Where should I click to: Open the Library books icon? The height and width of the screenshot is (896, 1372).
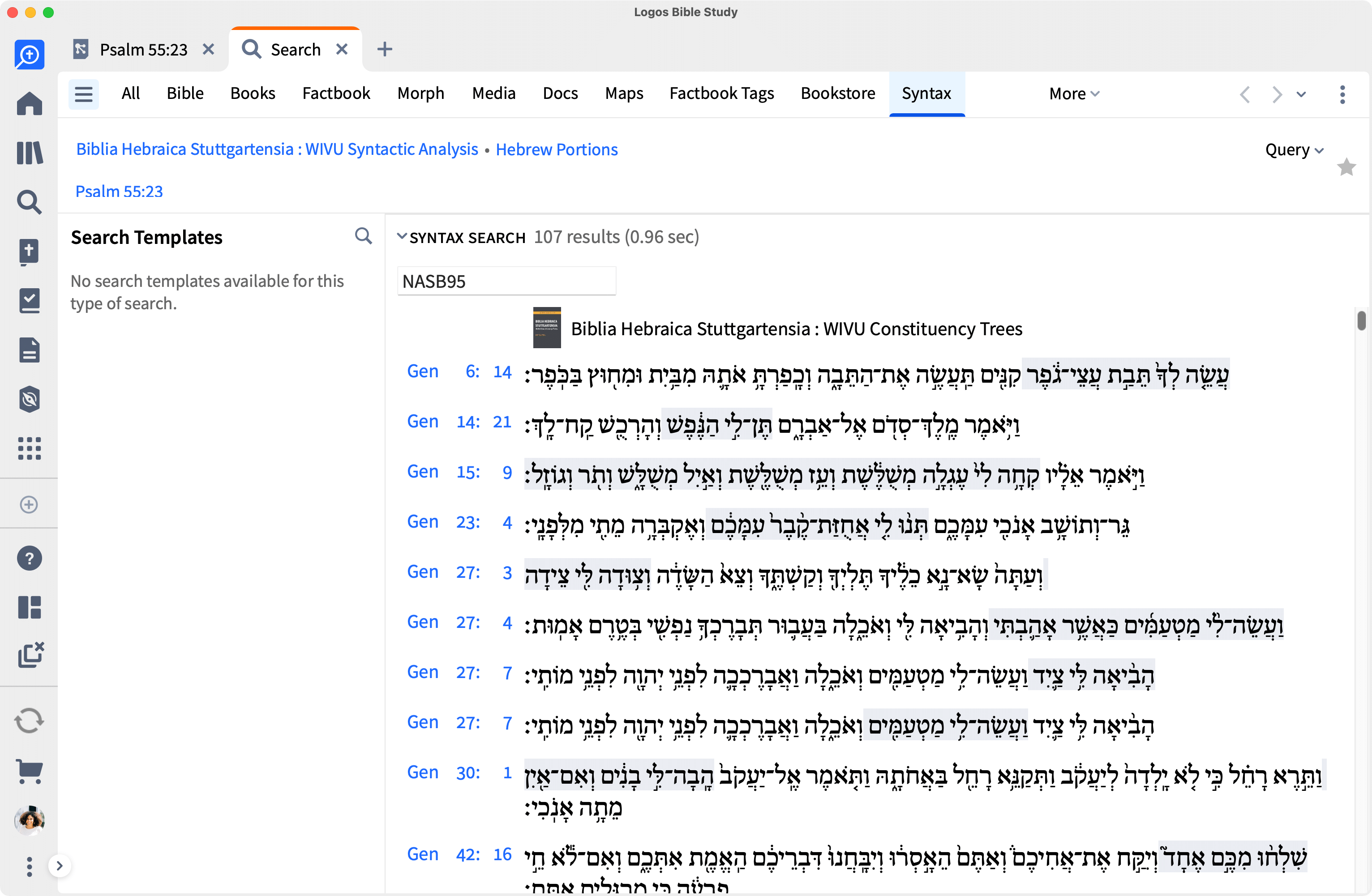tap(30, 153)
